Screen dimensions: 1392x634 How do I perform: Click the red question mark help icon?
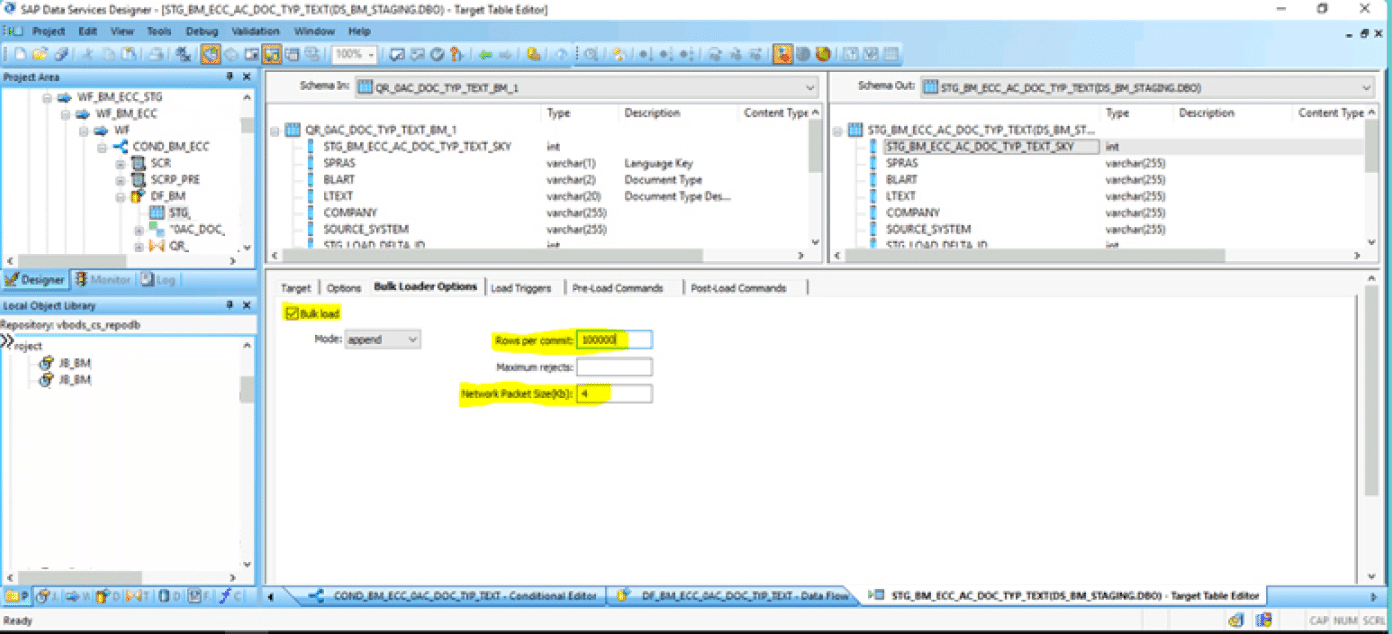[455, 54]
